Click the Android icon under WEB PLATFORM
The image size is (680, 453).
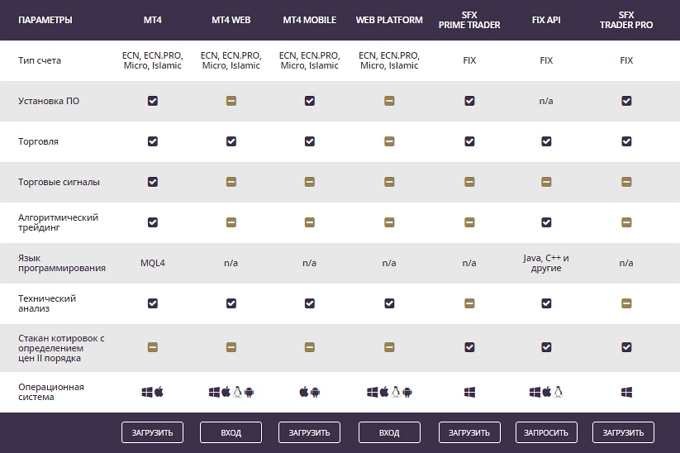[407, 392]
